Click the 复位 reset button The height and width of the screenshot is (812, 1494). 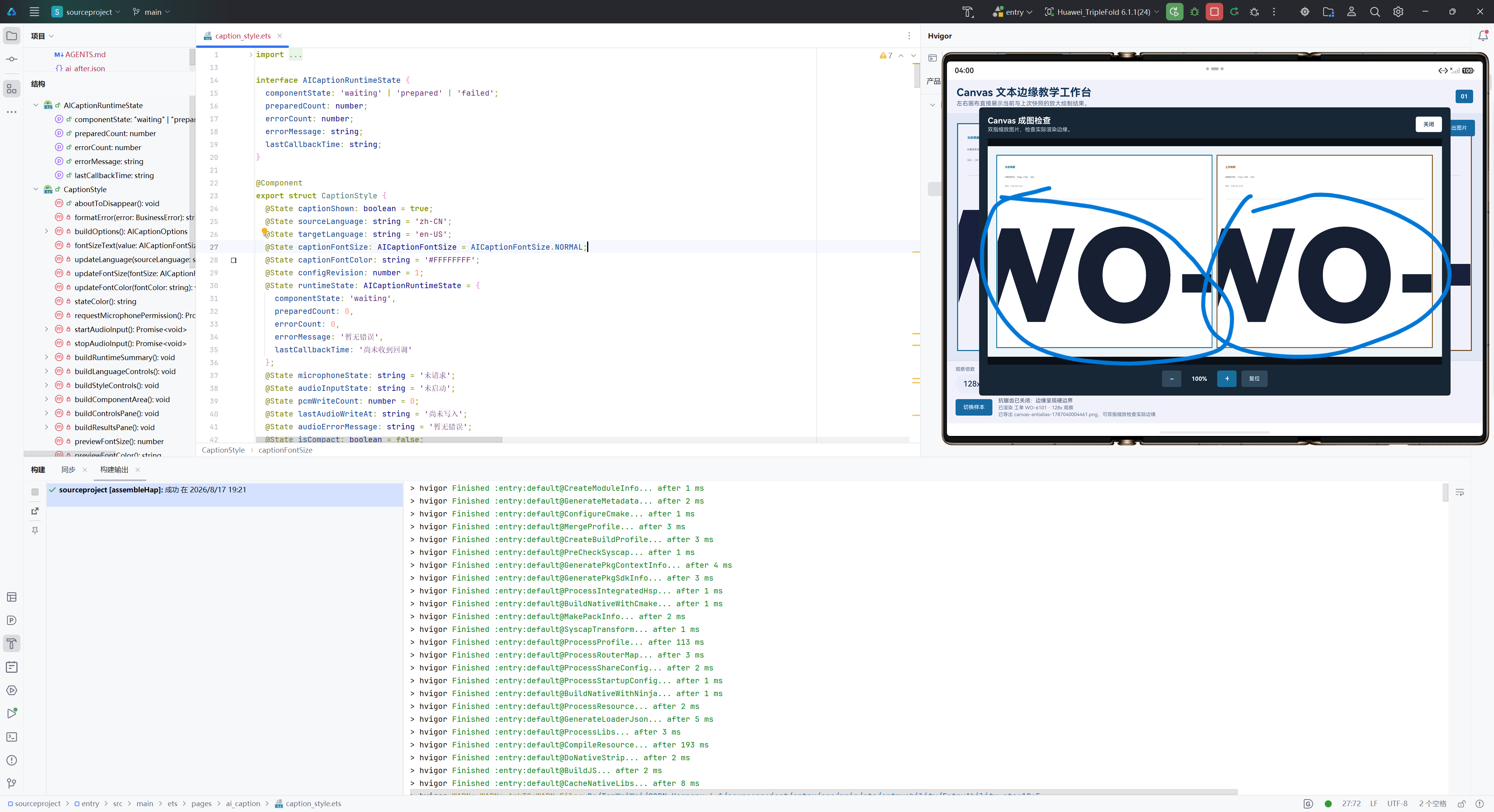[x=1254, y=378]
